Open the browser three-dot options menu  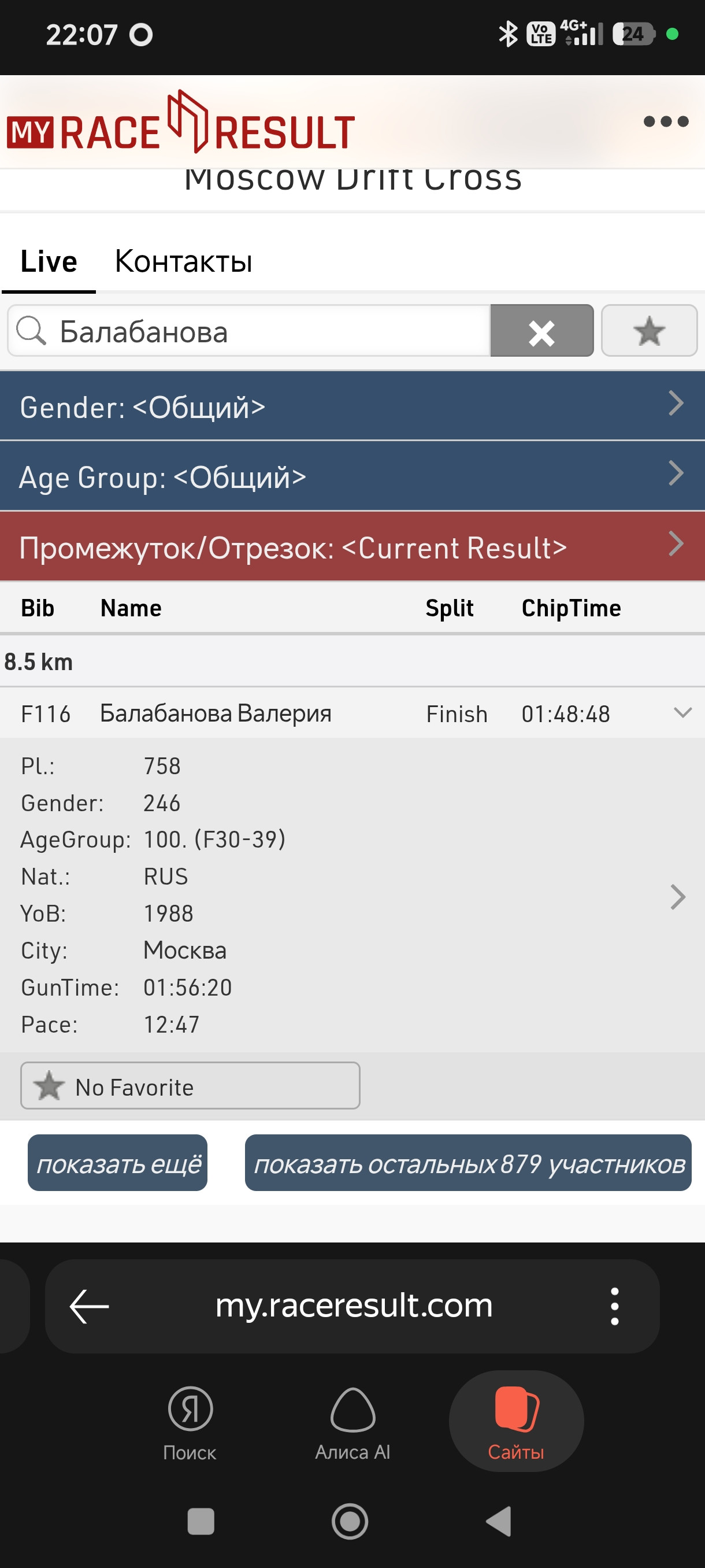[614, 1306]
